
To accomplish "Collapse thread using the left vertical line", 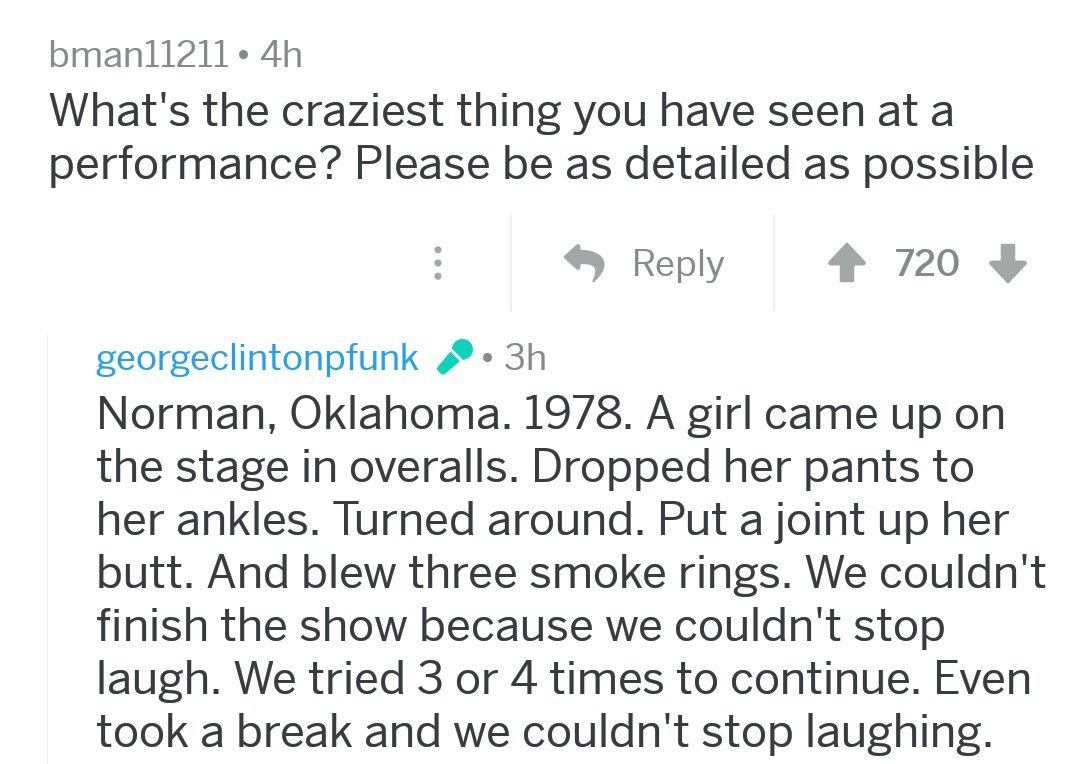I will [48, 549].
